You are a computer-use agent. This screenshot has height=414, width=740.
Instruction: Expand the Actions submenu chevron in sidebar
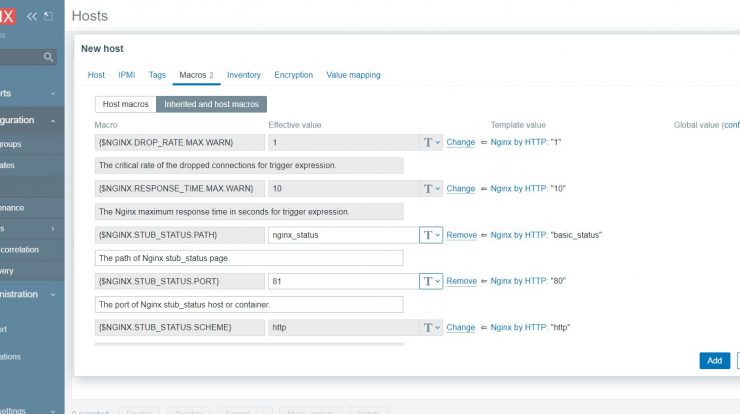pyautogui.click(x=53, y=228)
